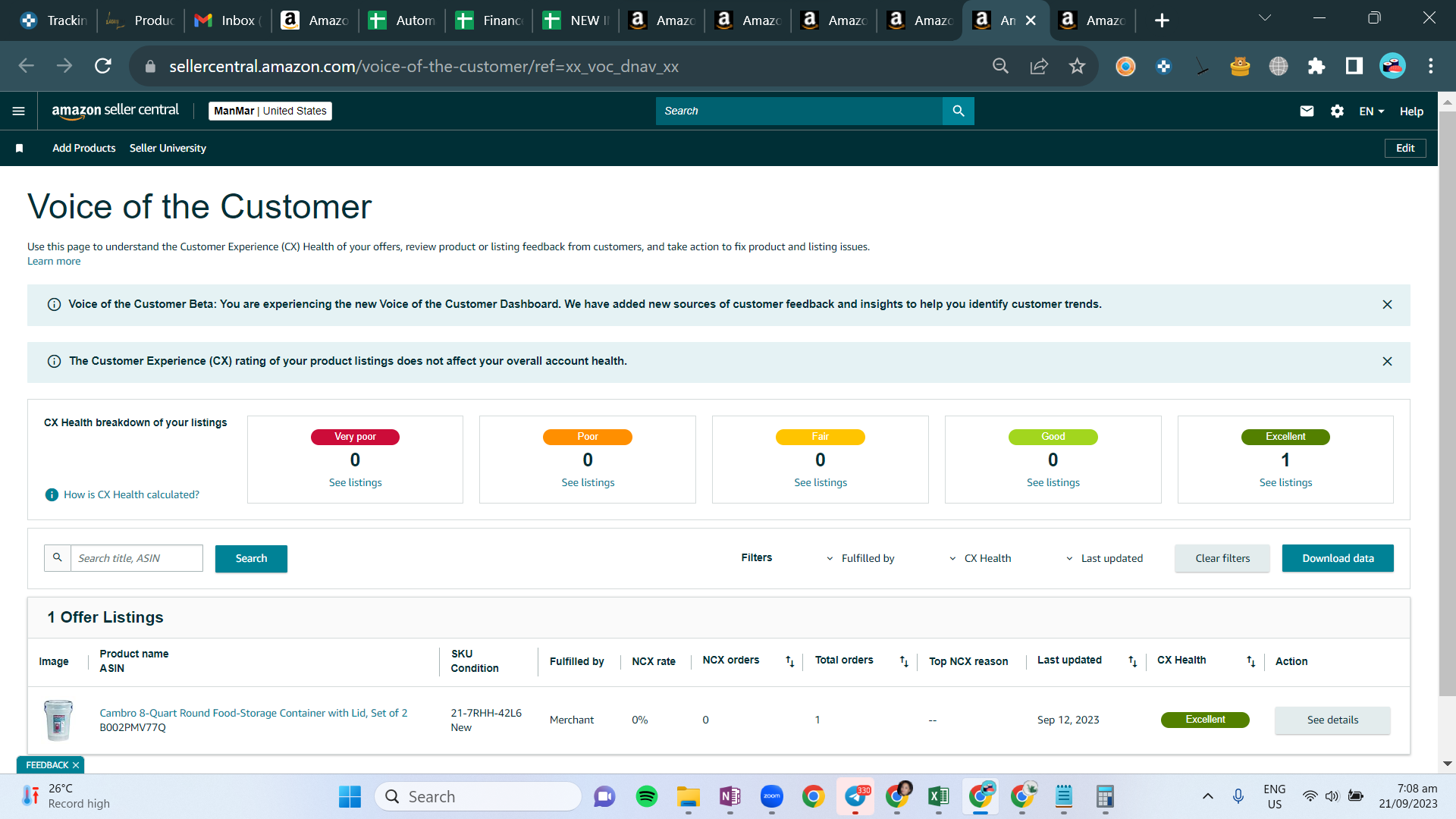The height and width of the screenshot is (819, 1456).
Task: Open the Chrome tab search chevron
Action: point(1265,18)
